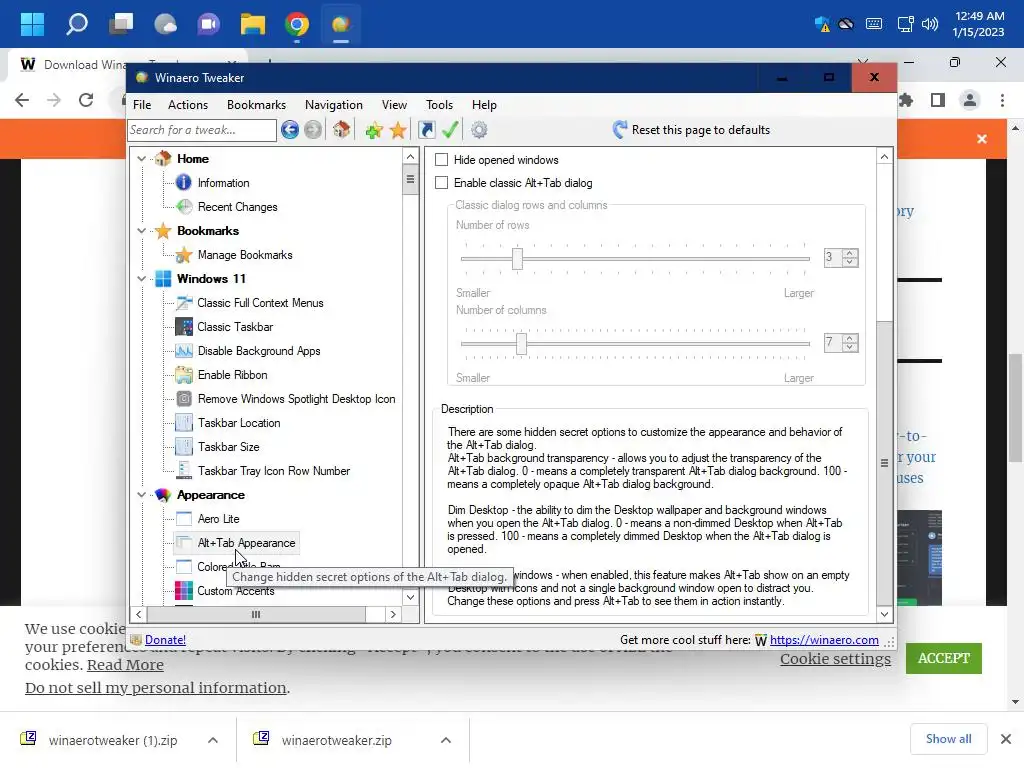Click the Recent Changes icon
The height and width of the screenshot is (768, 1024).
[x=184, y=206]
